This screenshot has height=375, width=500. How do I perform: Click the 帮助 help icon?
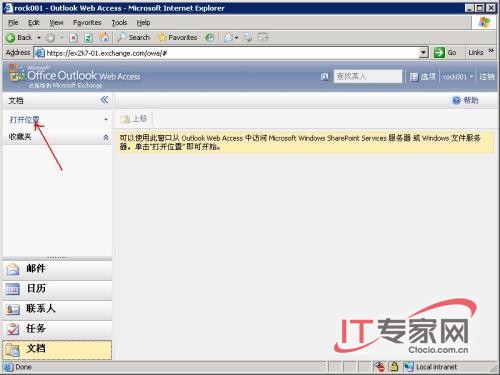456,100
